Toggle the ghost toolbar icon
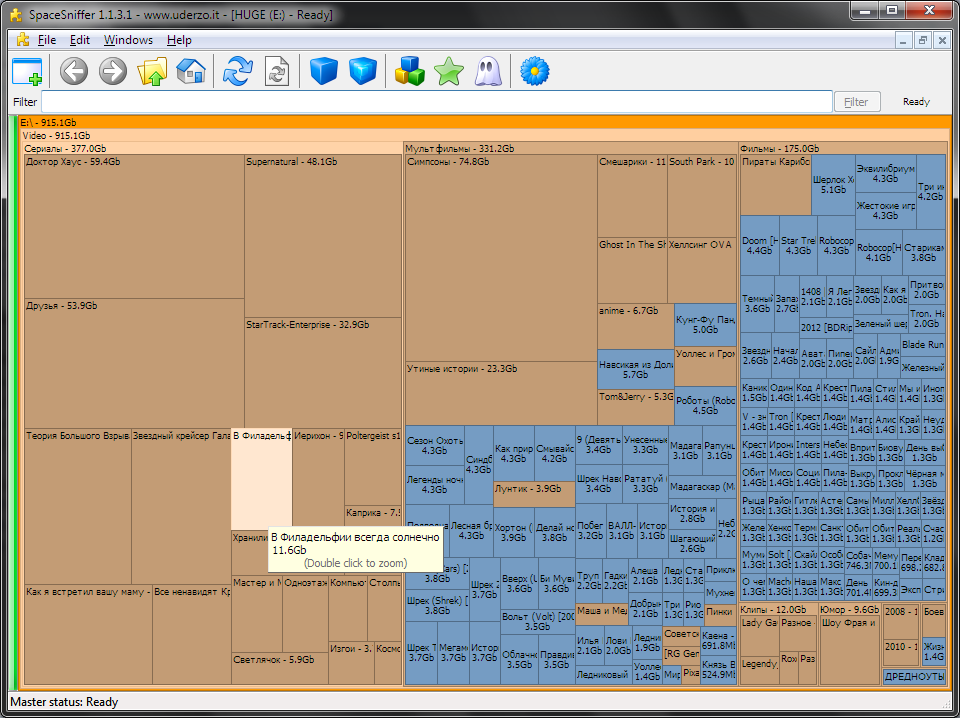The height and width of the screenshot is (718, 960). (487, 71)
